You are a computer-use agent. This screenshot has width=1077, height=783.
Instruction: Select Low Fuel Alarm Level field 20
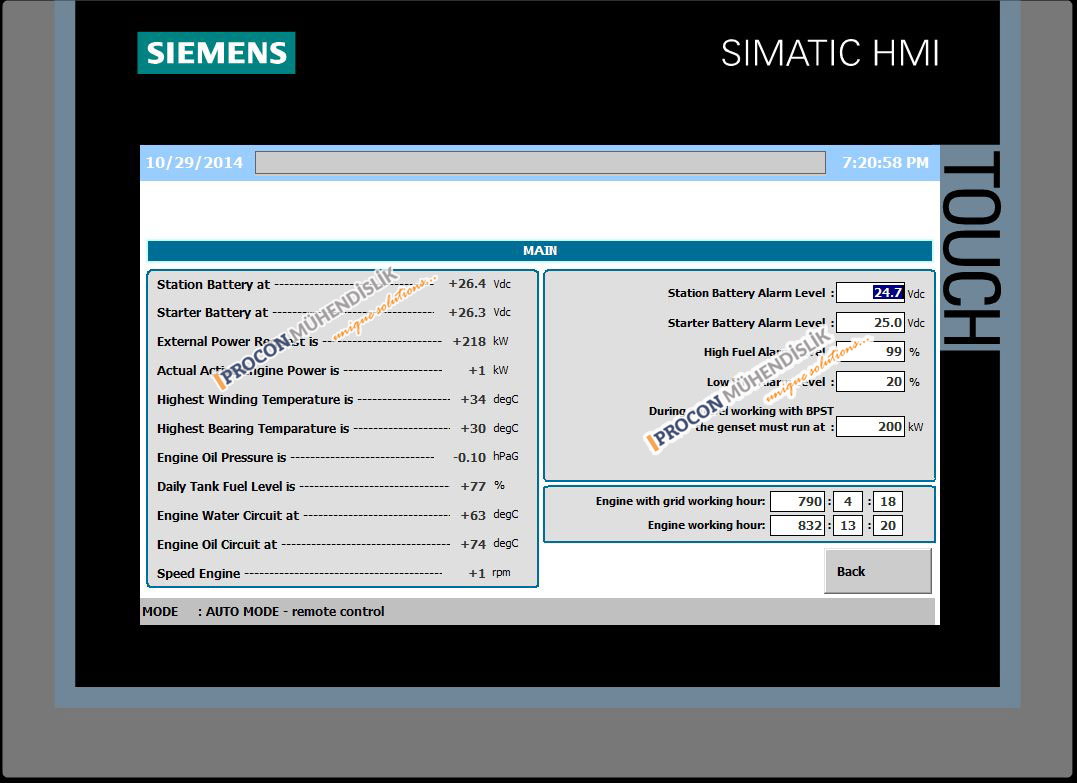(870, 381)
